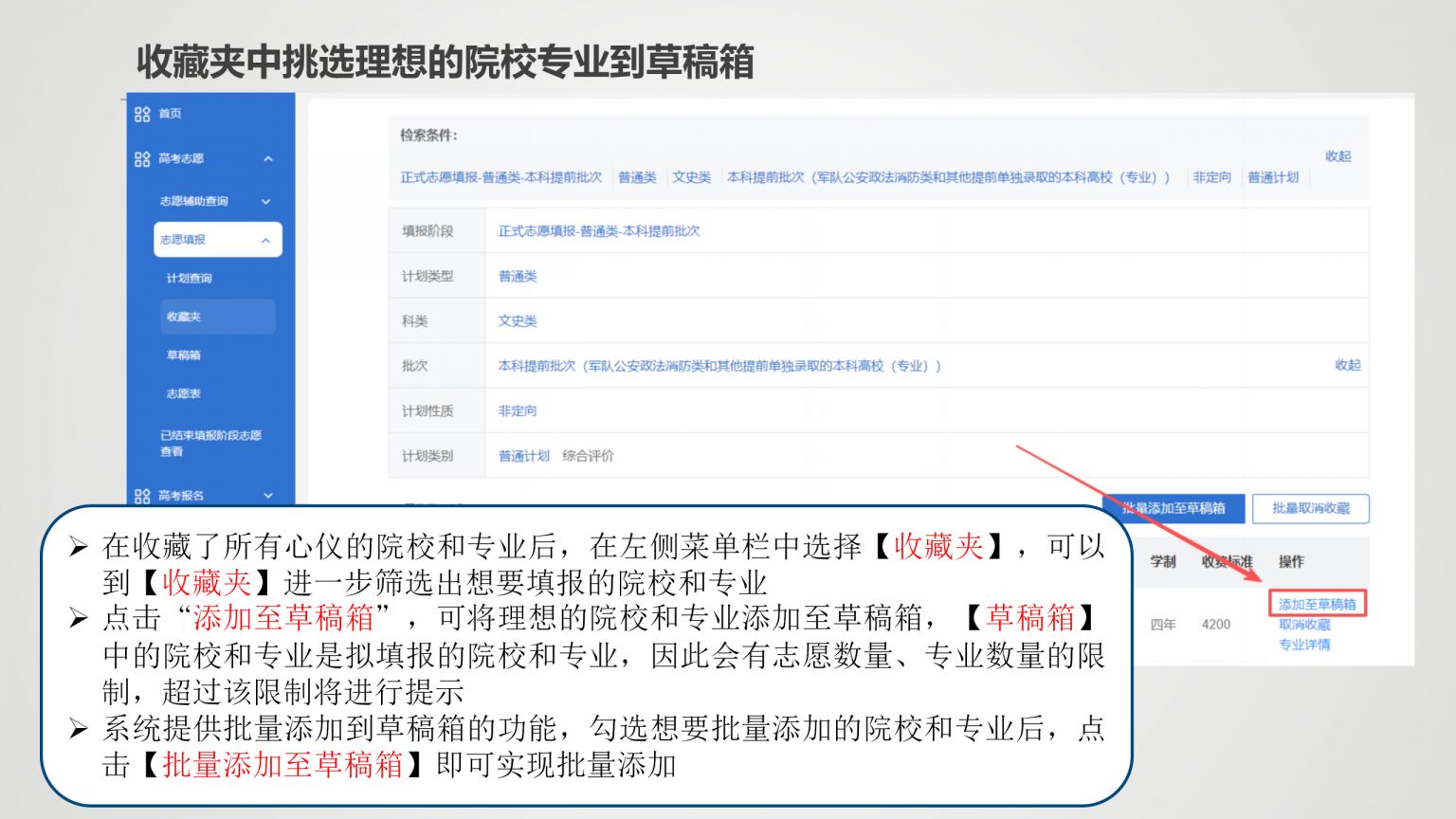1456x819 pixels.
Task: Click the 高考志愿 grid icon in sidebar
Action: click(x=142, y=158)
